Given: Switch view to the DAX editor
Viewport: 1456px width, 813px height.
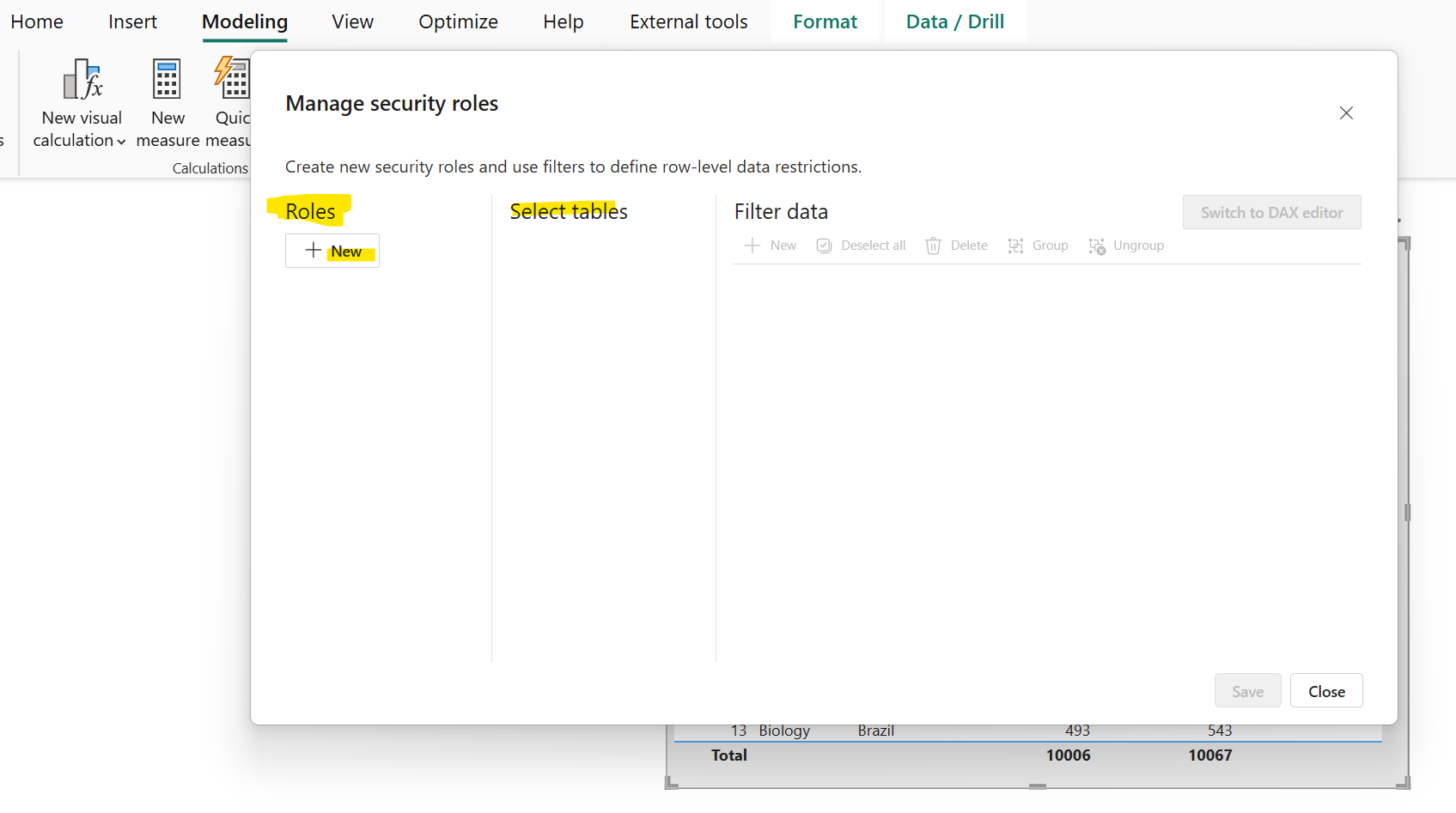Looking at the screenshot, I should click(x=1271, y=212).
